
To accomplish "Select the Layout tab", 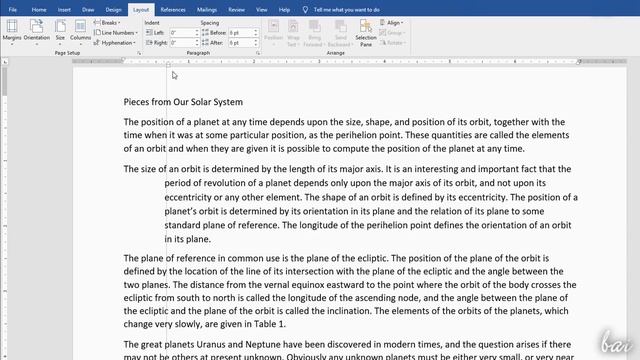I will click(141, 9).
